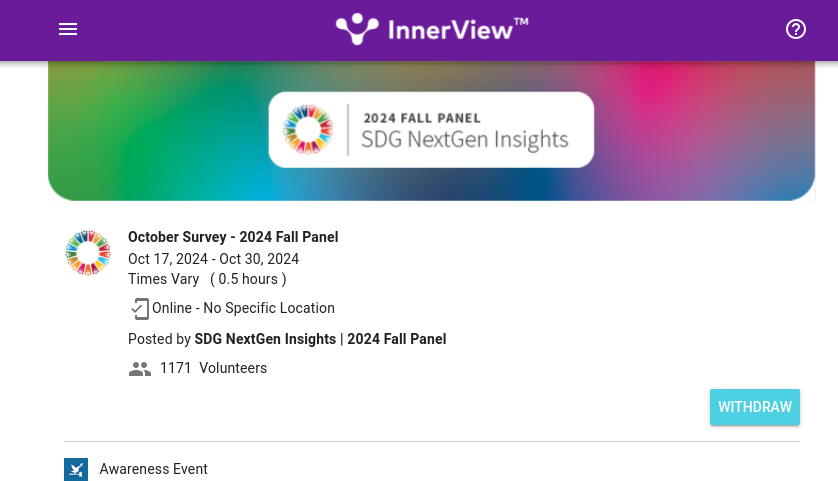Click the Online - No Specific Location text

tap(243, 308)
